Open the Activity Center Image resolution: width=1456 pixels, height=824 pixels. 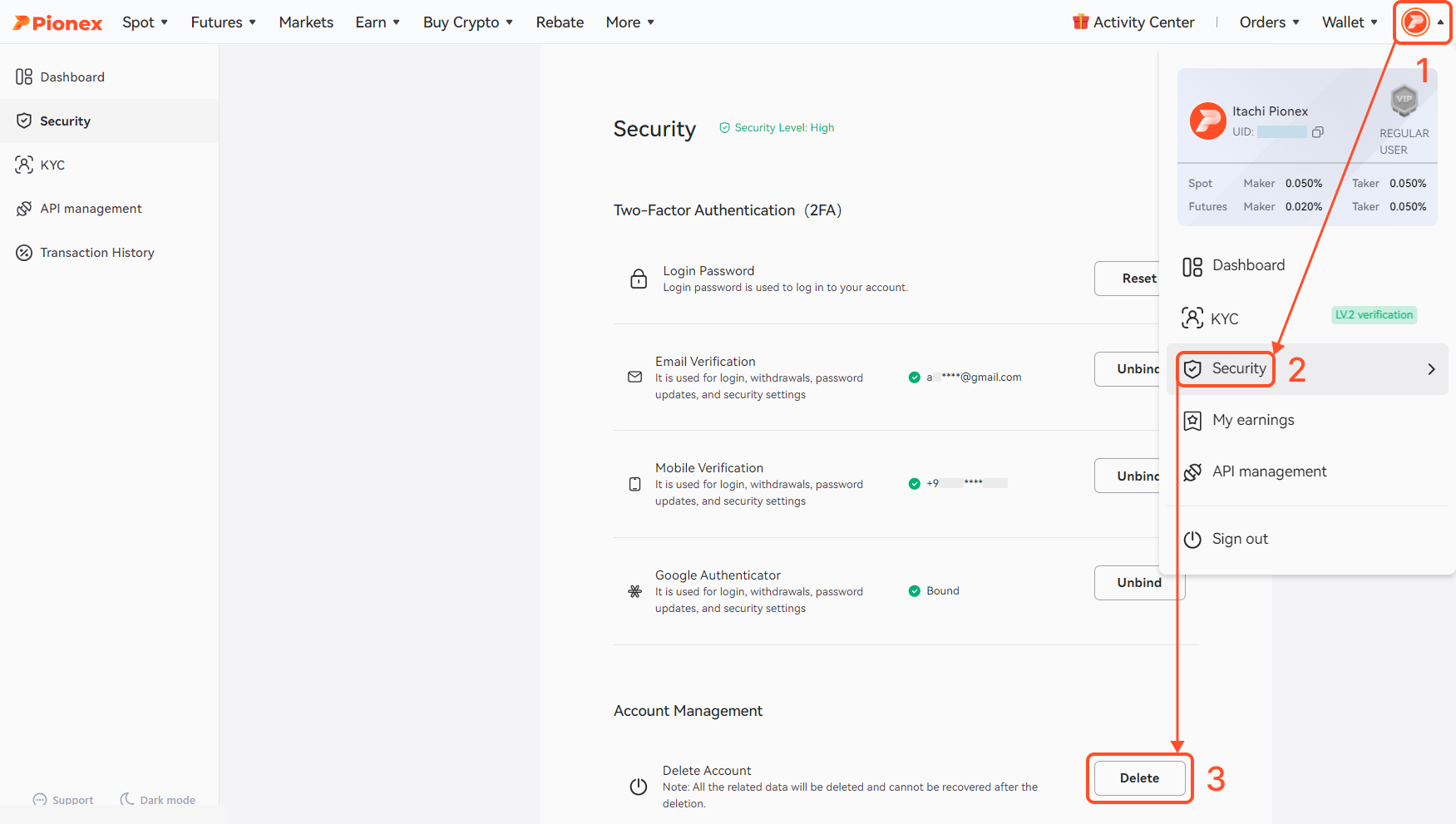coord(1133,22)
